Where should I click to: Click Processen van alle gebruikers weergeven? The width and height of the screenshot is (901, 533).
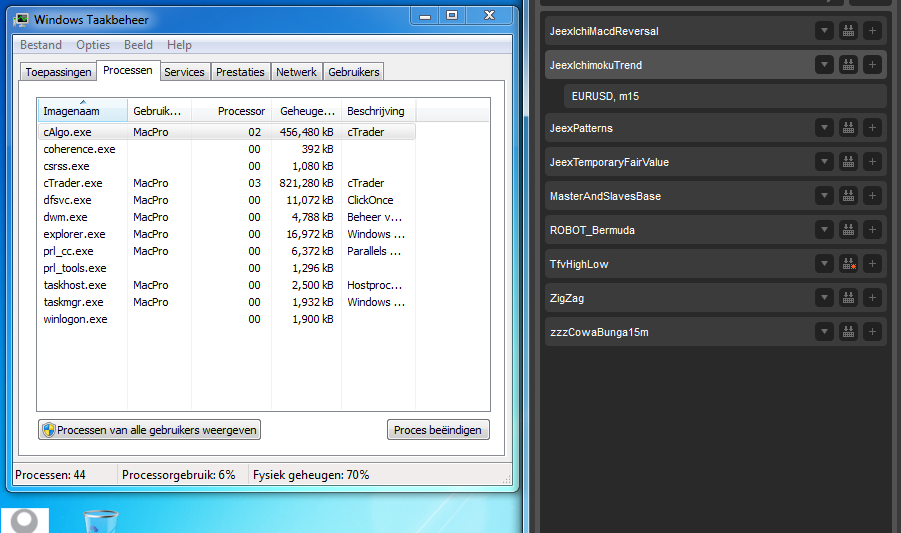[149, 430]
